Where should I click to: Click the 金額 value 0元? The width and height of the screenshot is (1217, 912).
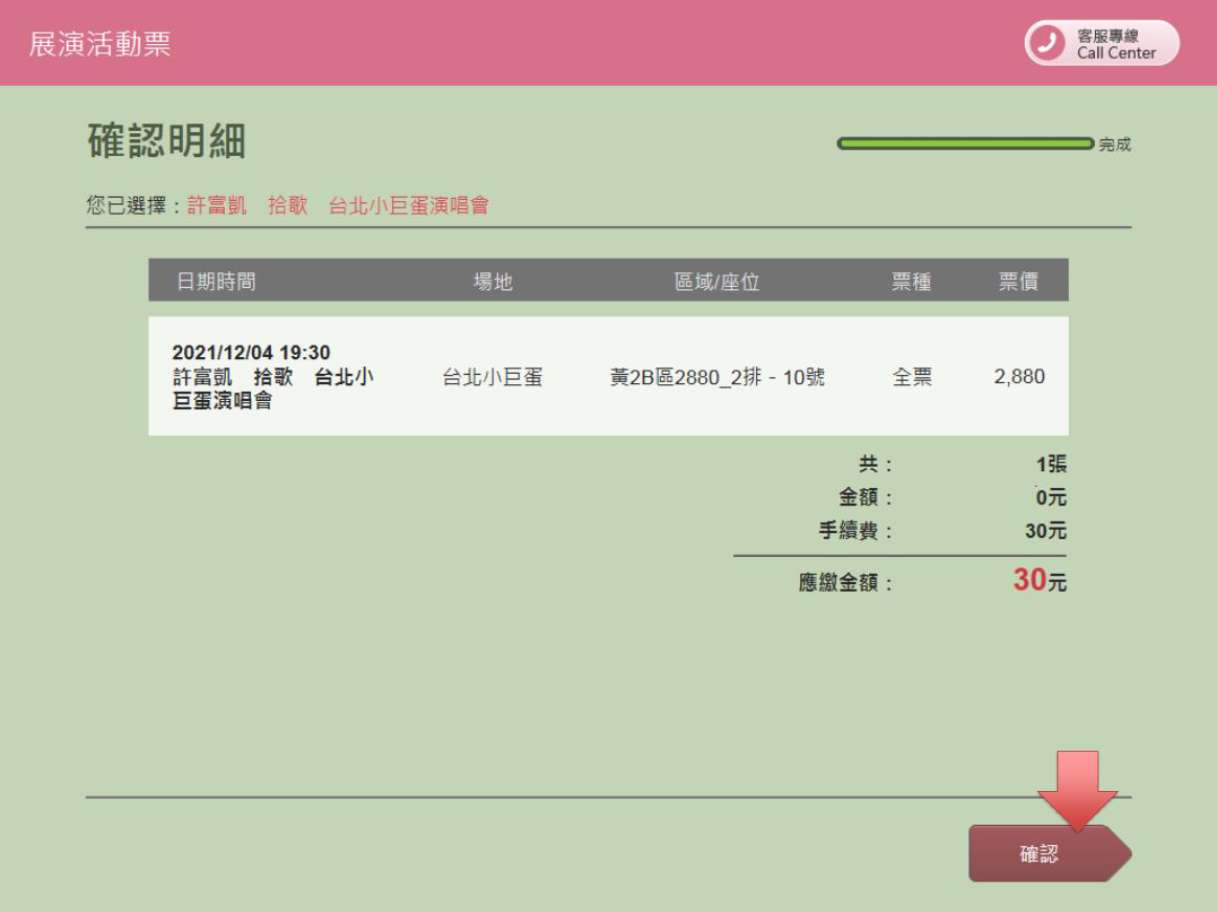pos(1051,497)
